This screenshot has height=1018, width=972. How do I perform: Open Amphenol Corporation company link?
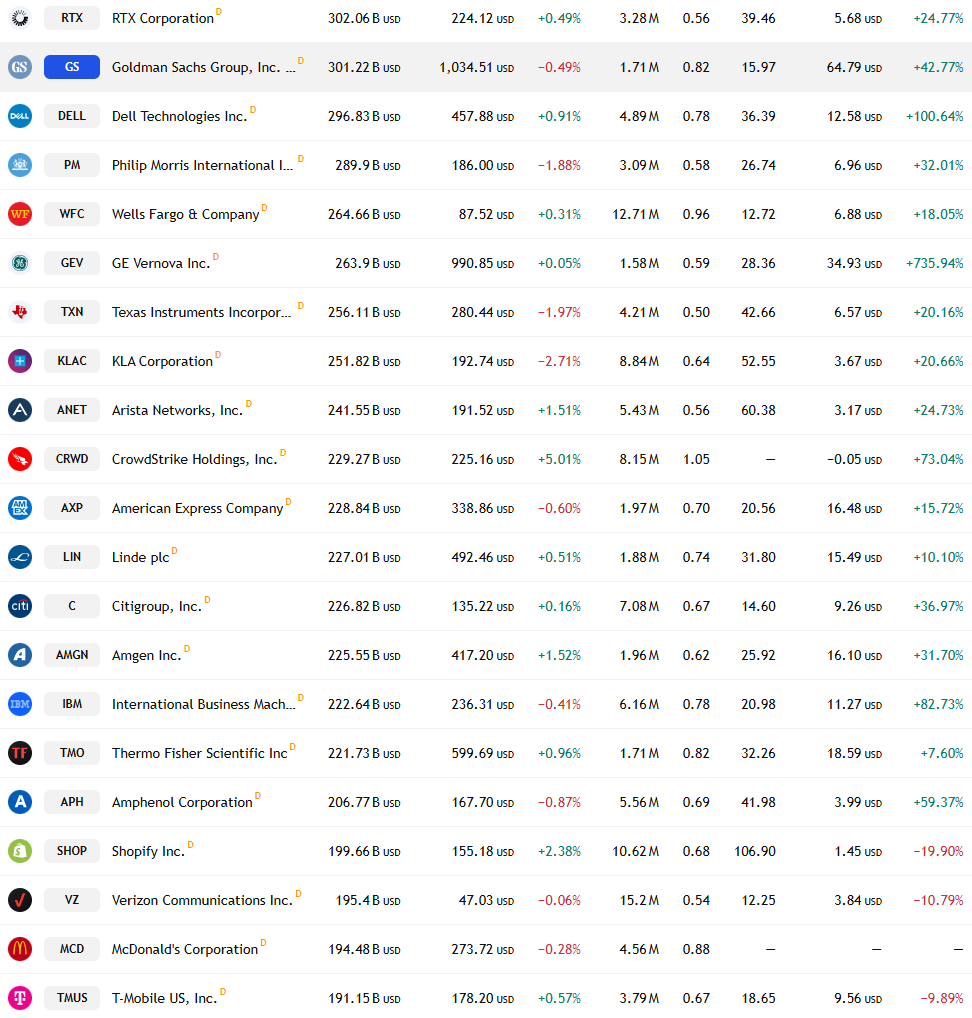click(x=182, y=802)
